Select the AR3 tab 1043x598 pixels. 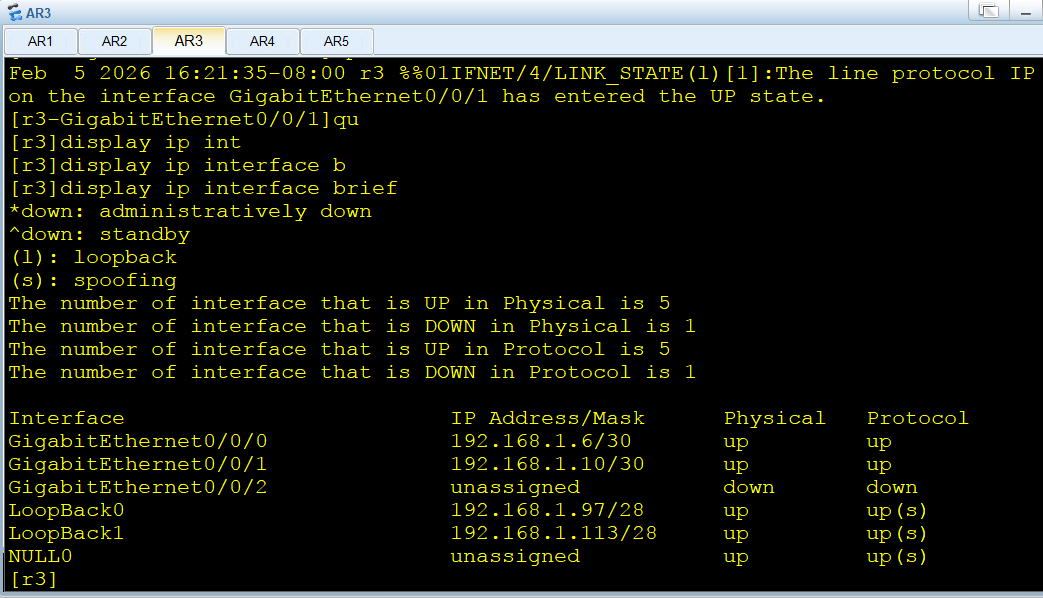[x=189, y=41]
